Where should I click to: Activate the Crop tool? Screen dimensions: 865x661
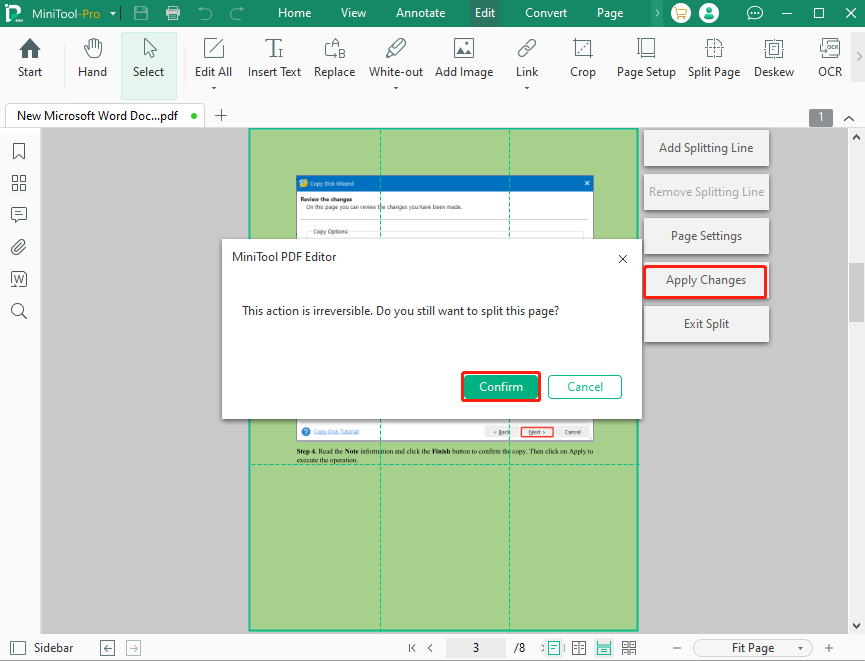(x=583, y=58)
